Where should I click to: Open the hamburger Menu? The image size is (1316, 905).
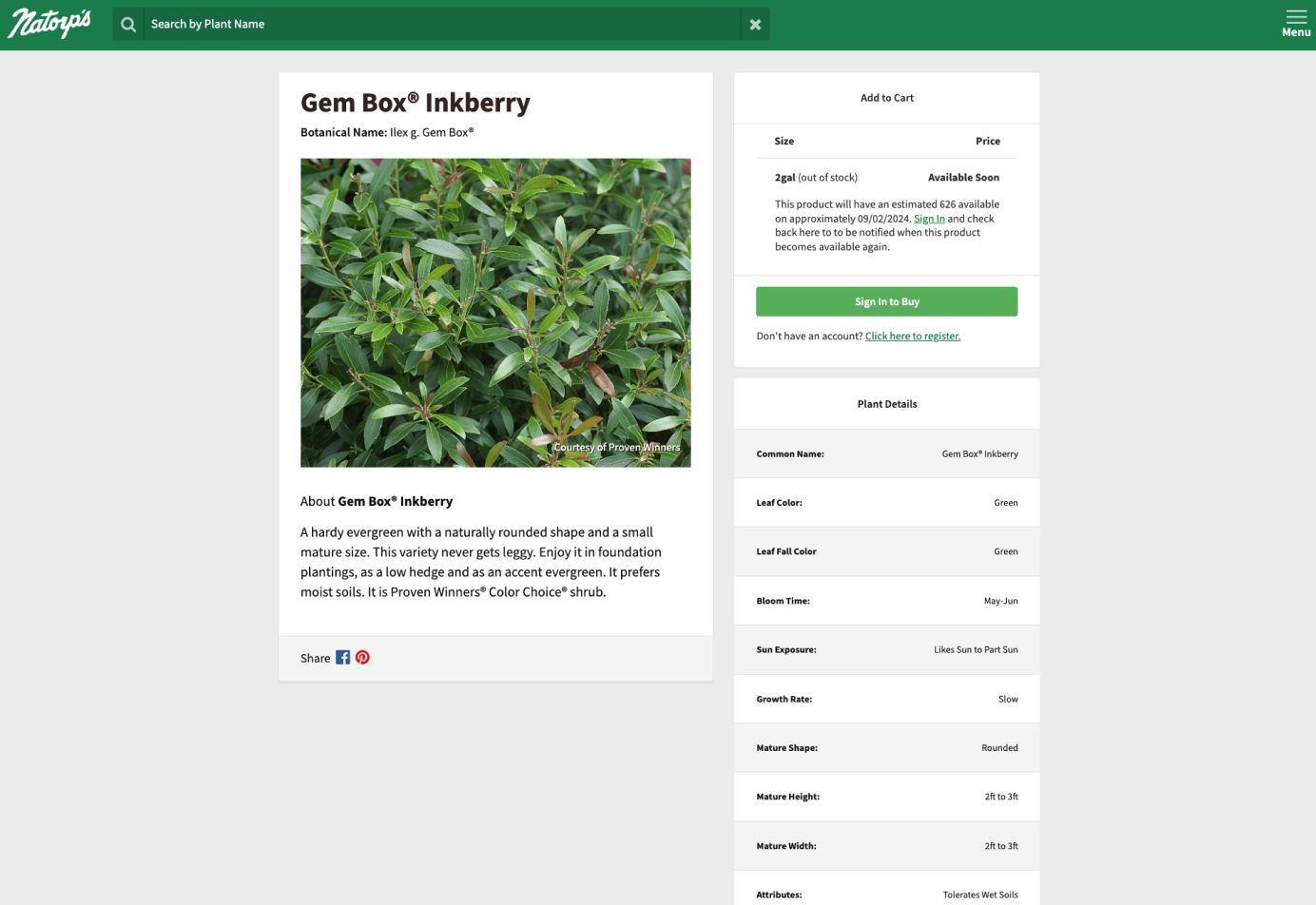coord(1296,24)
